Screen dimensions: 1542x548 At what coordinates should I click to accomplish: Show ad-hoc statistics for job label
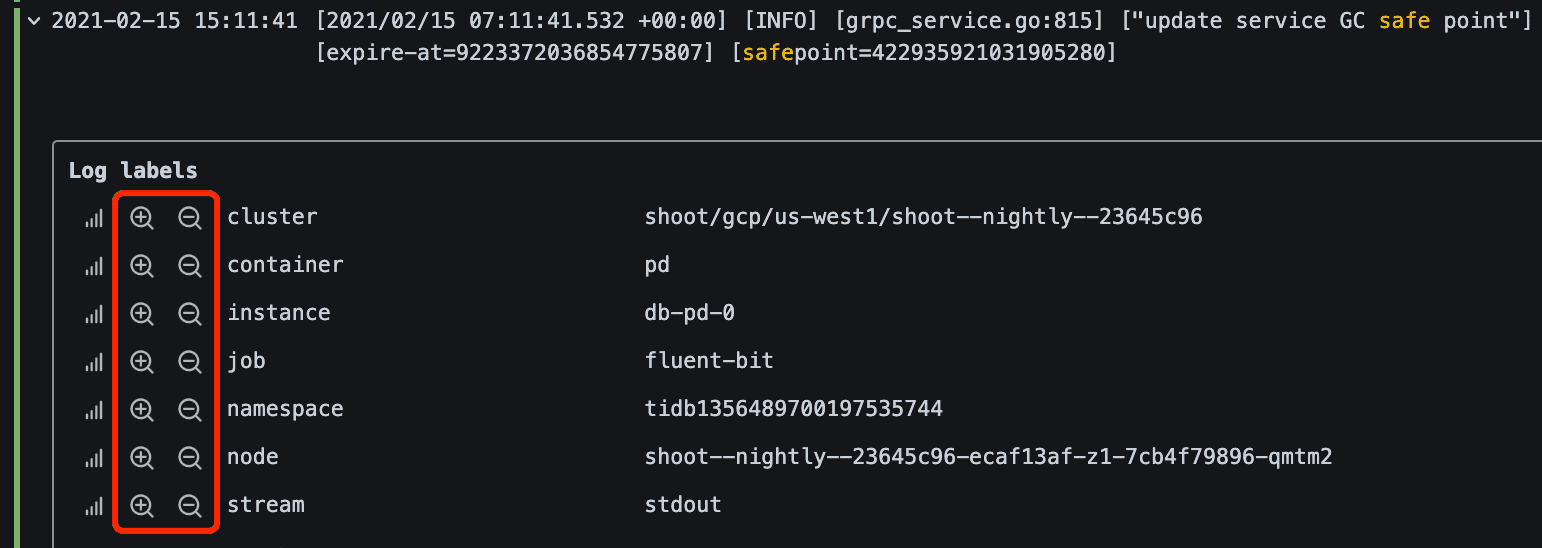94,363
